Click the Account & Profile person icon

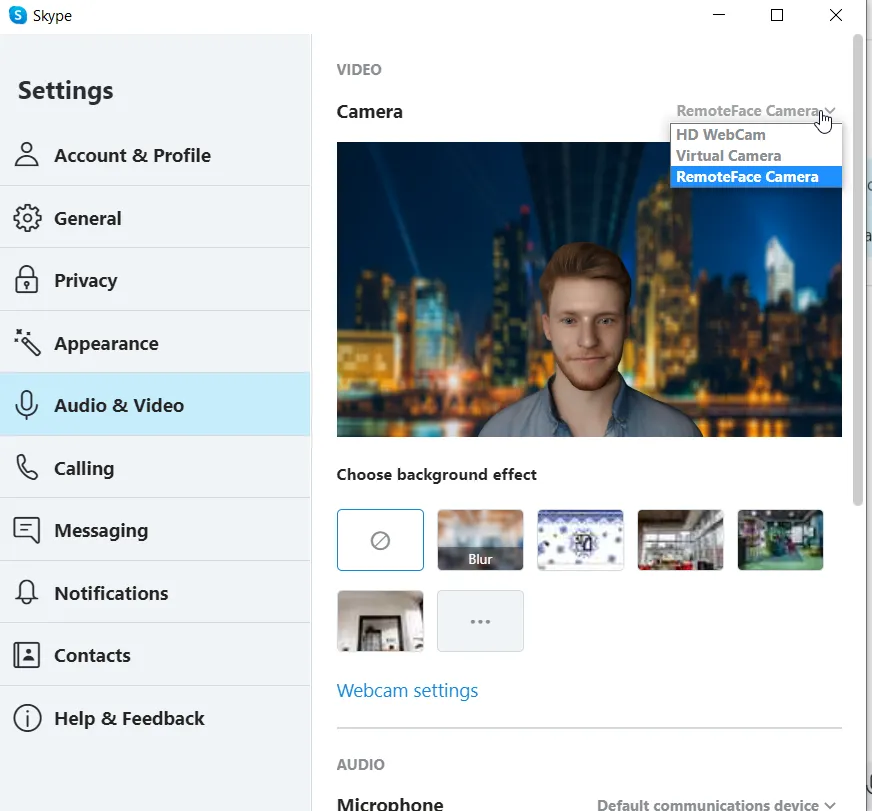point(27,155)
